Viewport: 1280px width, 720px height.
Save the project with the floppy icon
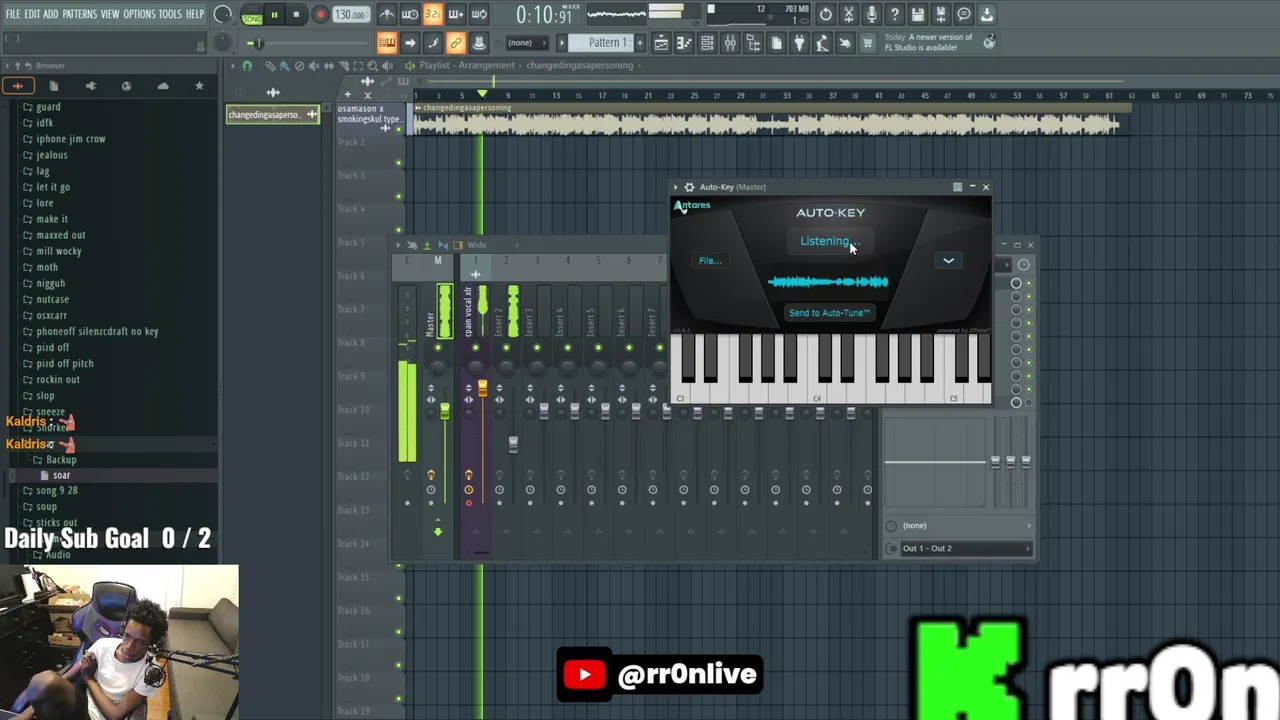click(918, 14)
